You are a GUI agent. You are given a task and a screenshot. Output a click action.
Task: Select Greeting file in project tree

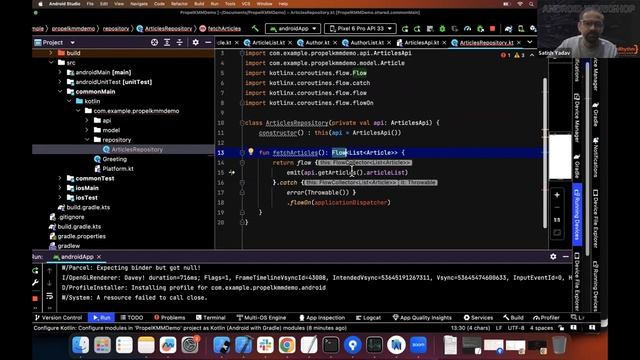pos(110,159)
